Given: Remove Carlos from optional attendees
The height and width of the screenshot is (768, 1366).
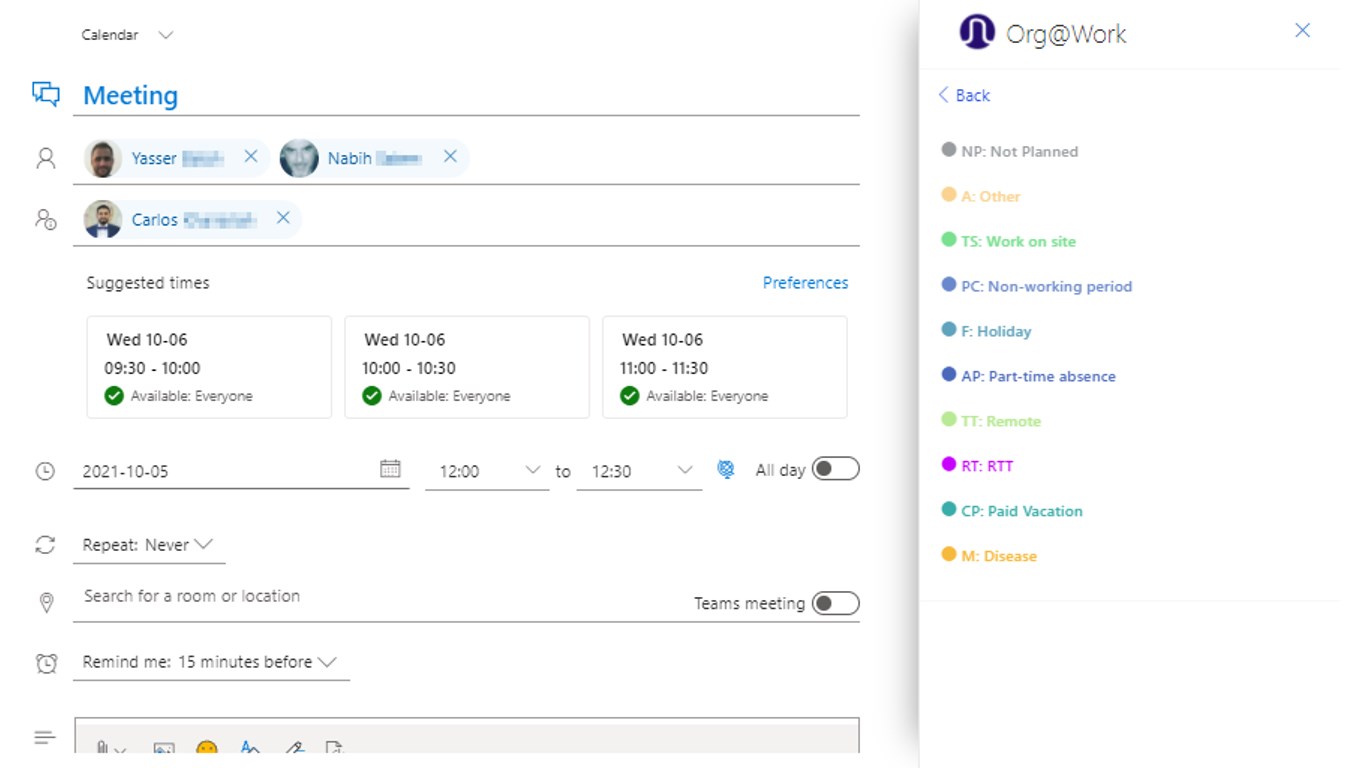Looking at the screenshot, I should (x=283, y=218).
